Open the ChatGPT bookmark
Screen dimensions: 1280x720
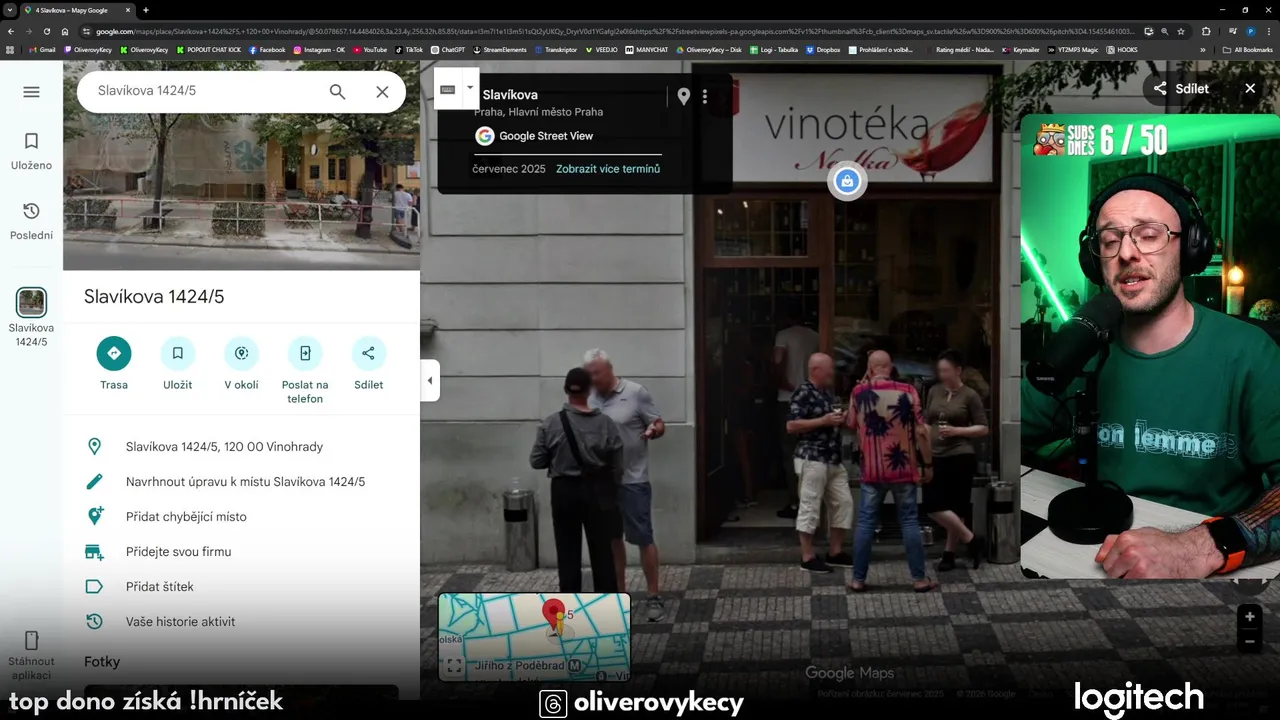coord(448,49)
